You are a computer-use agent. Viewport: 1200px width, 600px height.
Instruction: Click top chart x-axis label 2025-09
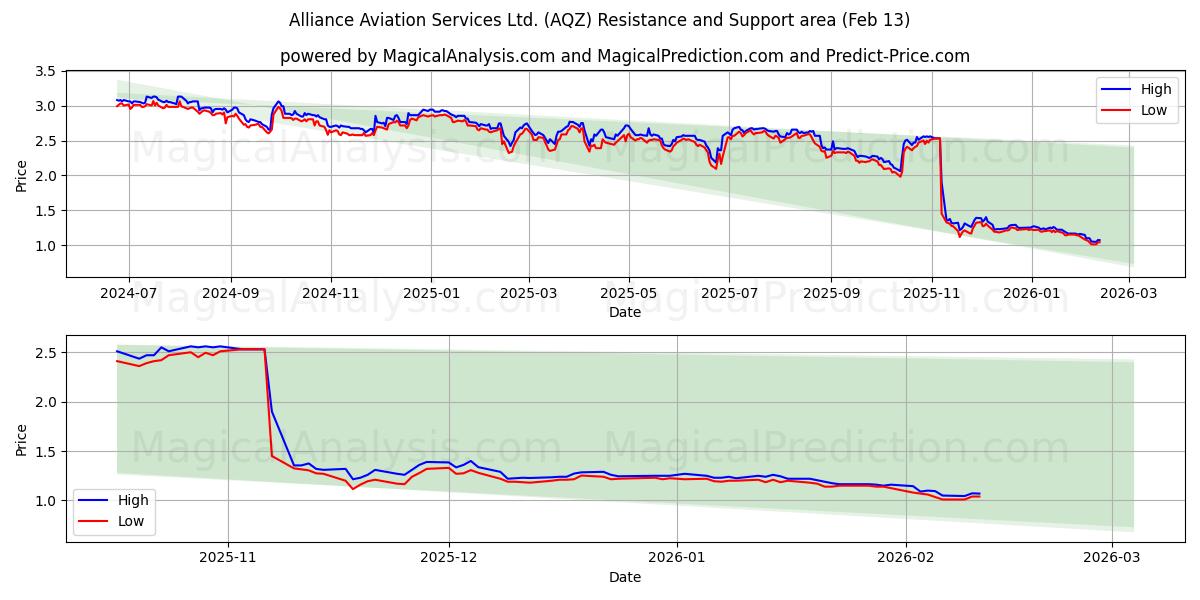coord(830,294)
